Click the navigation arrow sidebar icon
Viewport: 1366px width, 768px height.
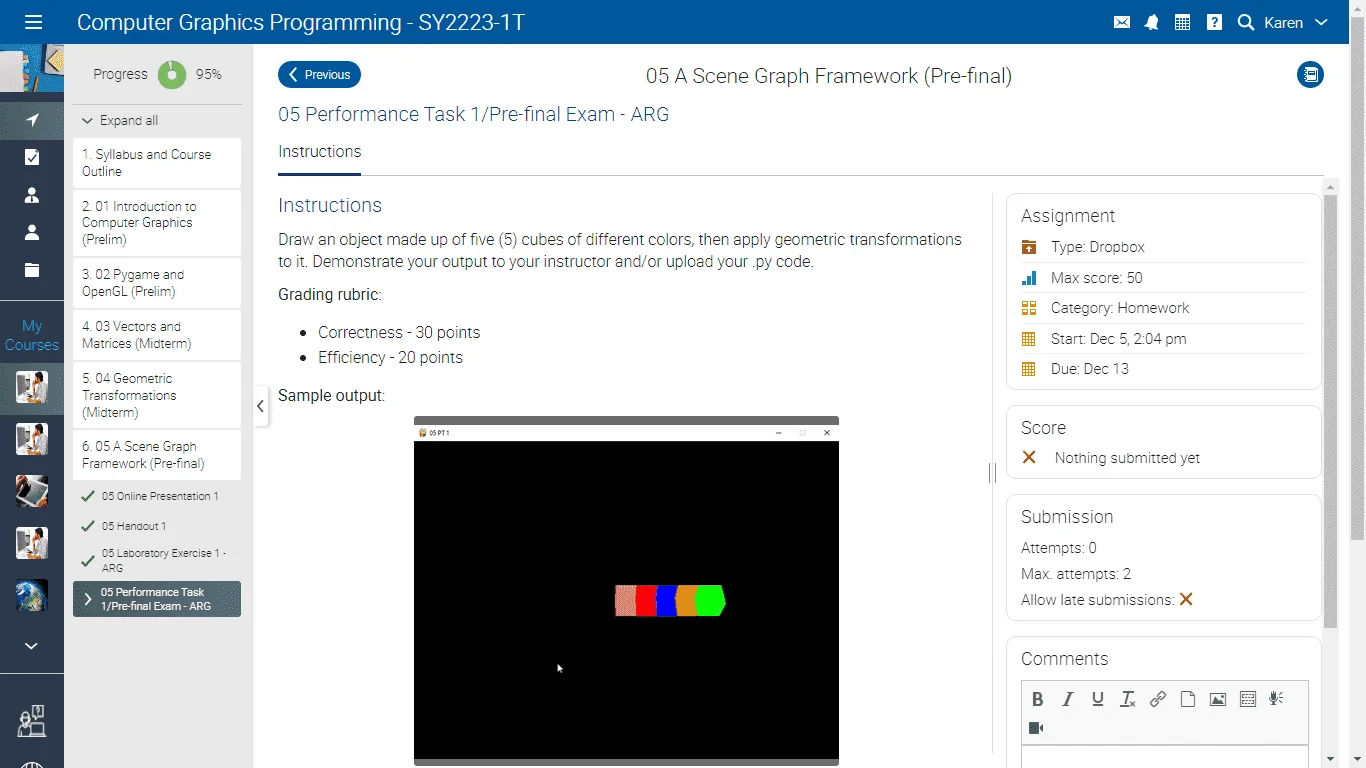[32, 120]
